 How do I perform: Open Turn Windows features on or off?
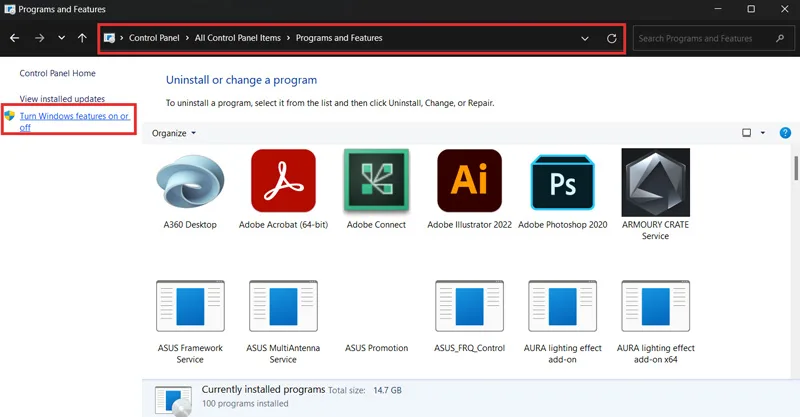pyautogui.click(x=74, y=121)
